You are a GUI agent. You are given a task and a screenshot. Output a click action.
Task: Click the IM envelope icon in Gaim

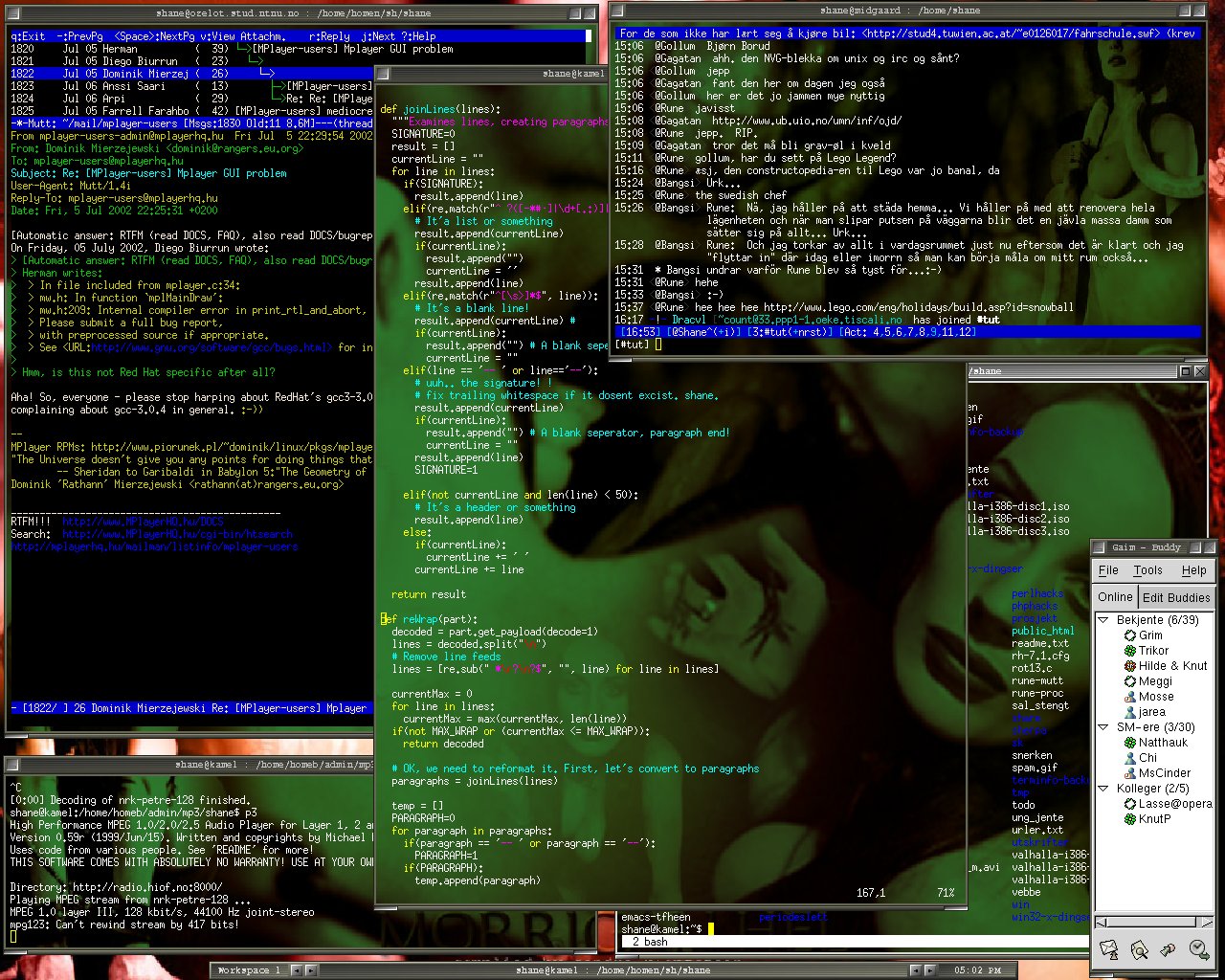1109,949
